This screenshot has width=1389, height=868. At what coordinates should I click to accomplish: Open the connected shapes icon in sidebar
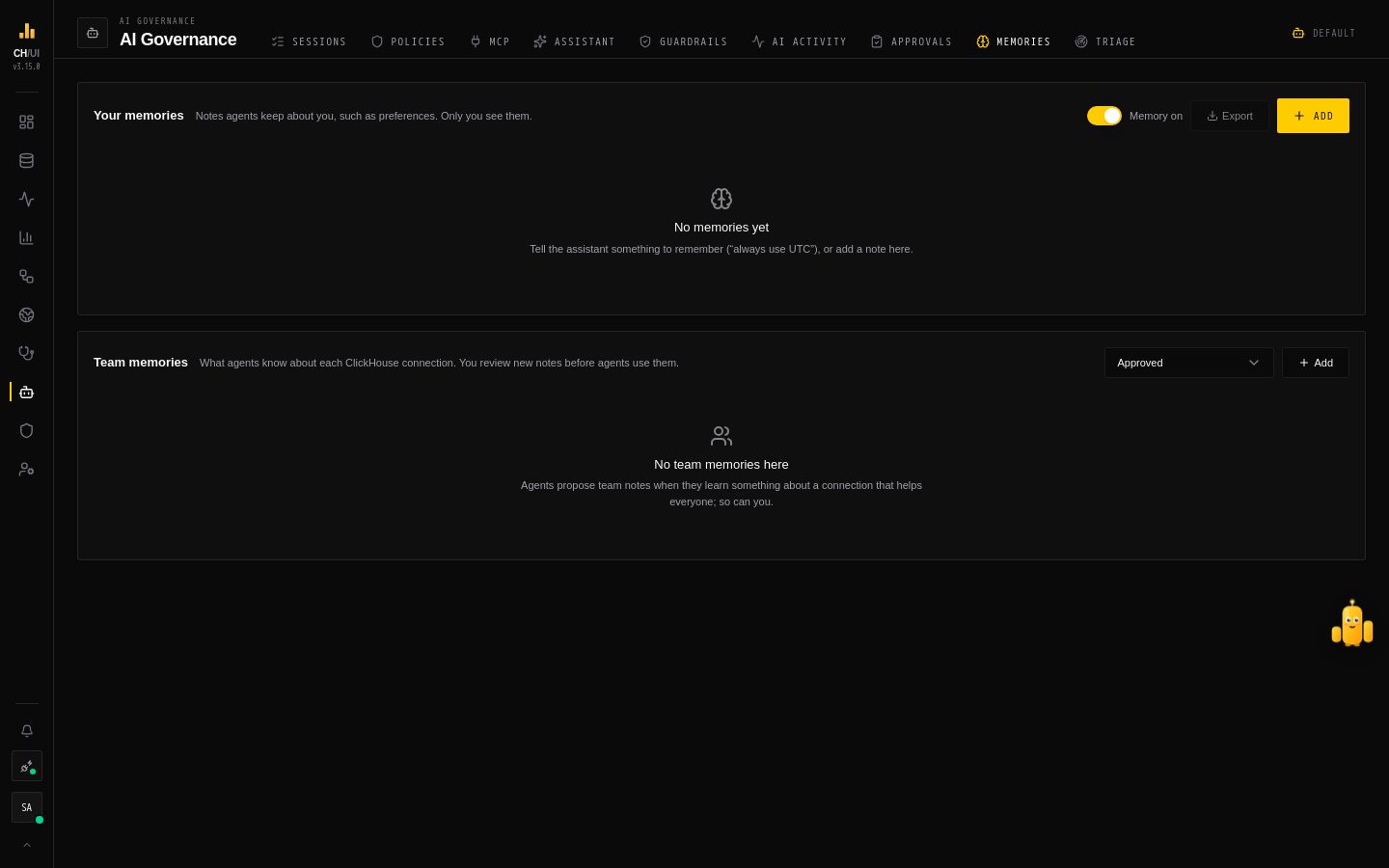(26, 277)
